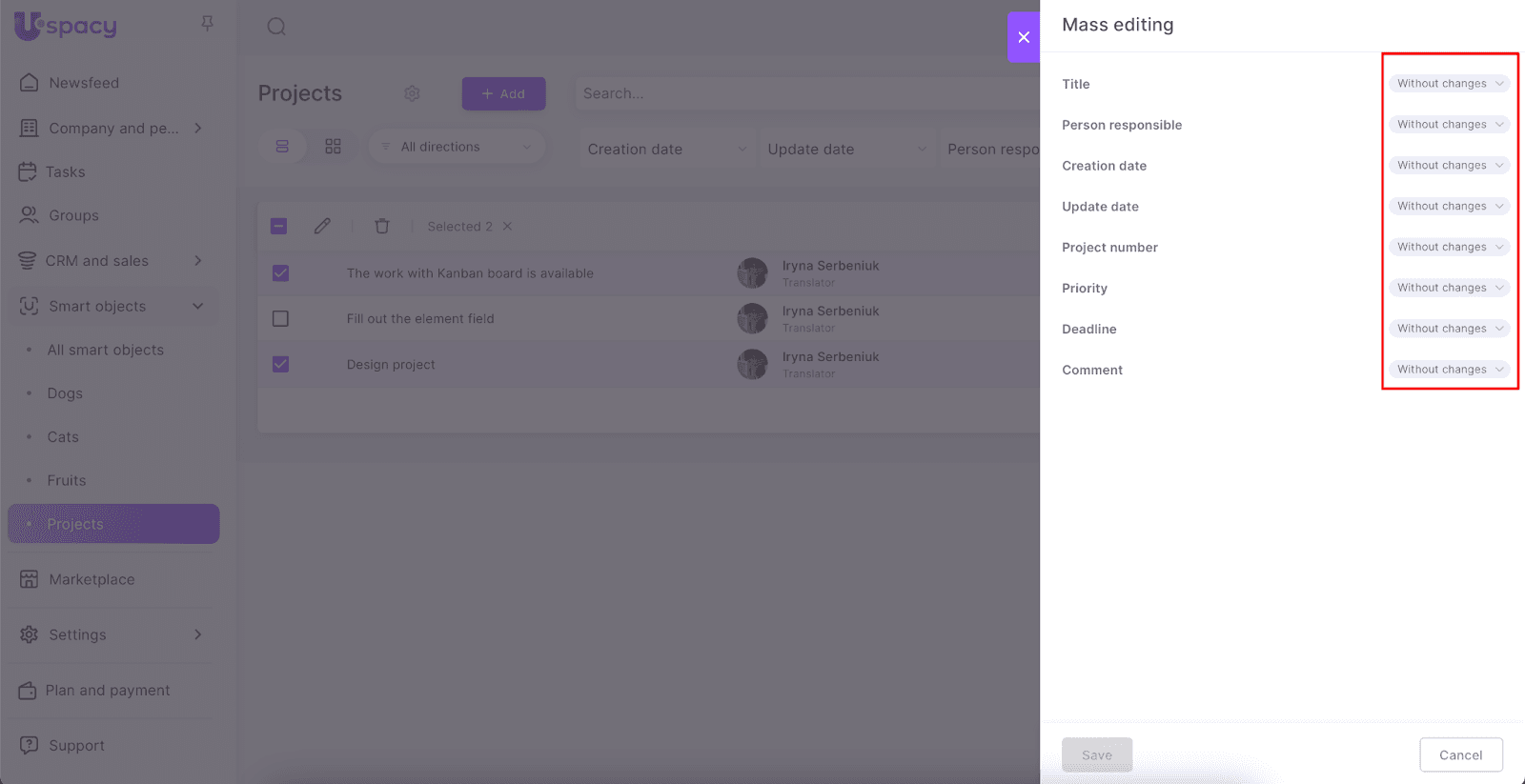
Task: Expand the Deadline Without changes dropdown
Action: pyautogui.click(x=1449, y=329)
